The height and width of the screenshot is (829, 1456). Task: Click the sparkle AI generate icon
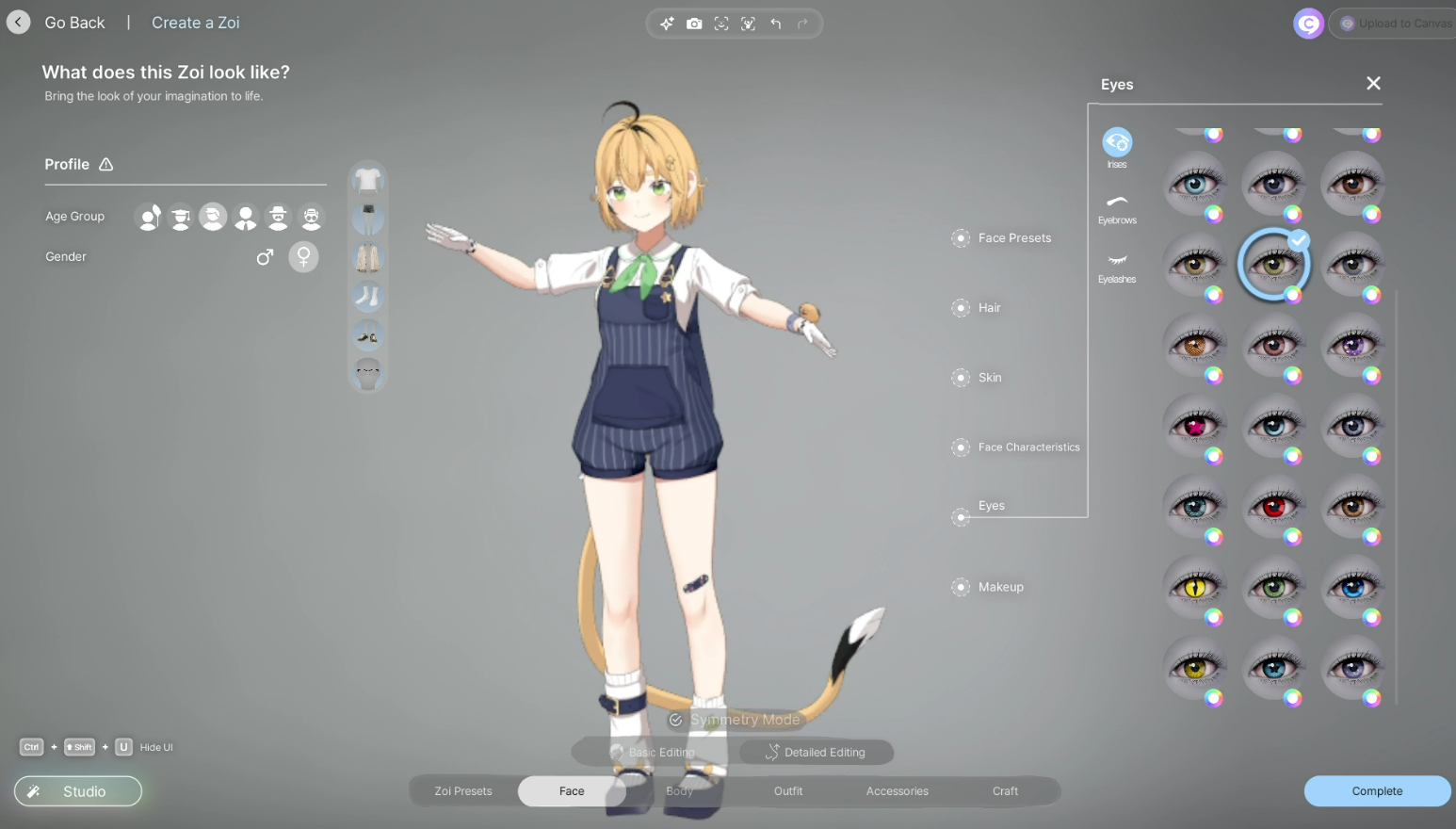667,24
